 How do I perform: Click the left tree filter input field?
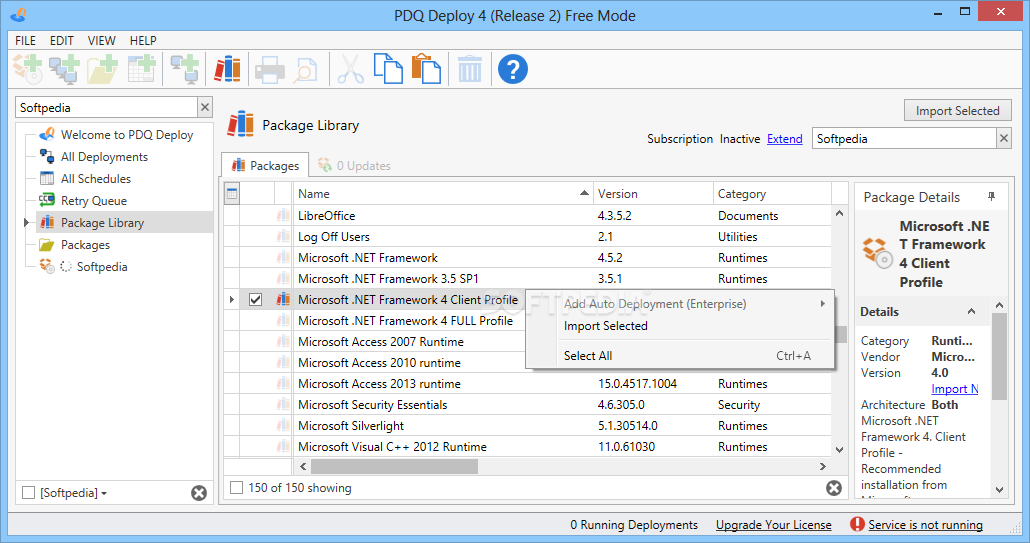click(x=106, y=107)
